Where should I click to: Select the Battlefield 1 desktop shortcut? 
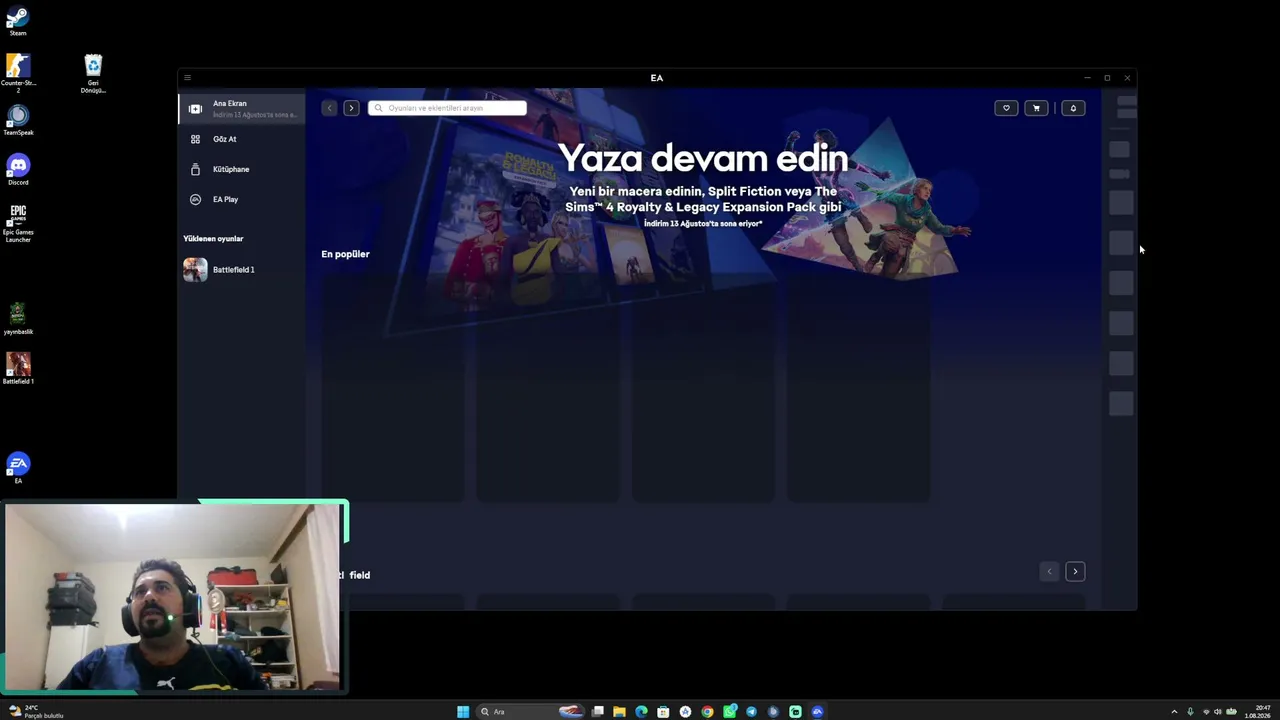click(x=18, y=367)
